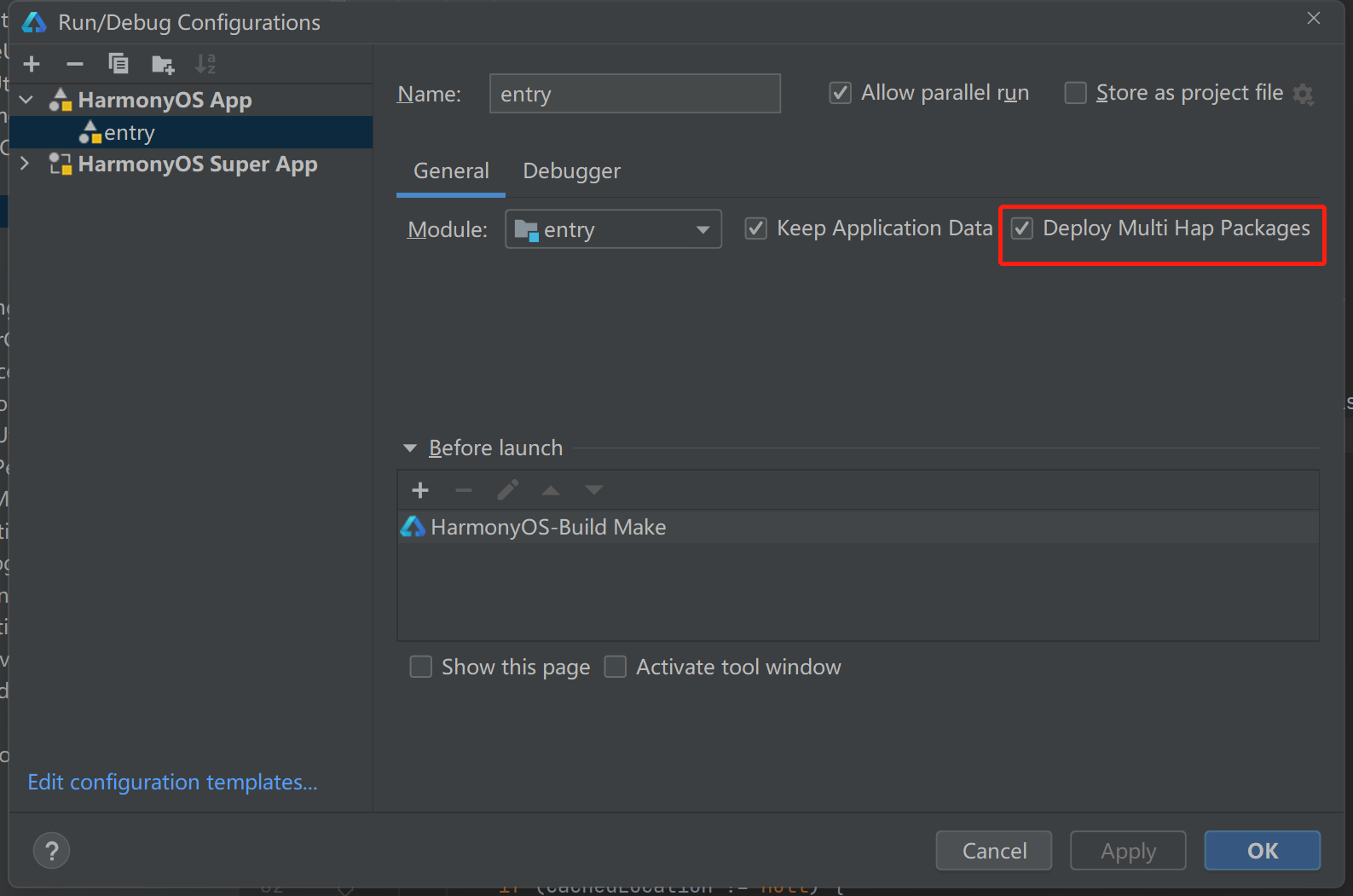This screenshot has width=1353, height=896.
Task: Open the Module entry dropdown
Action: pyautogui.click(x=613, y=229)
